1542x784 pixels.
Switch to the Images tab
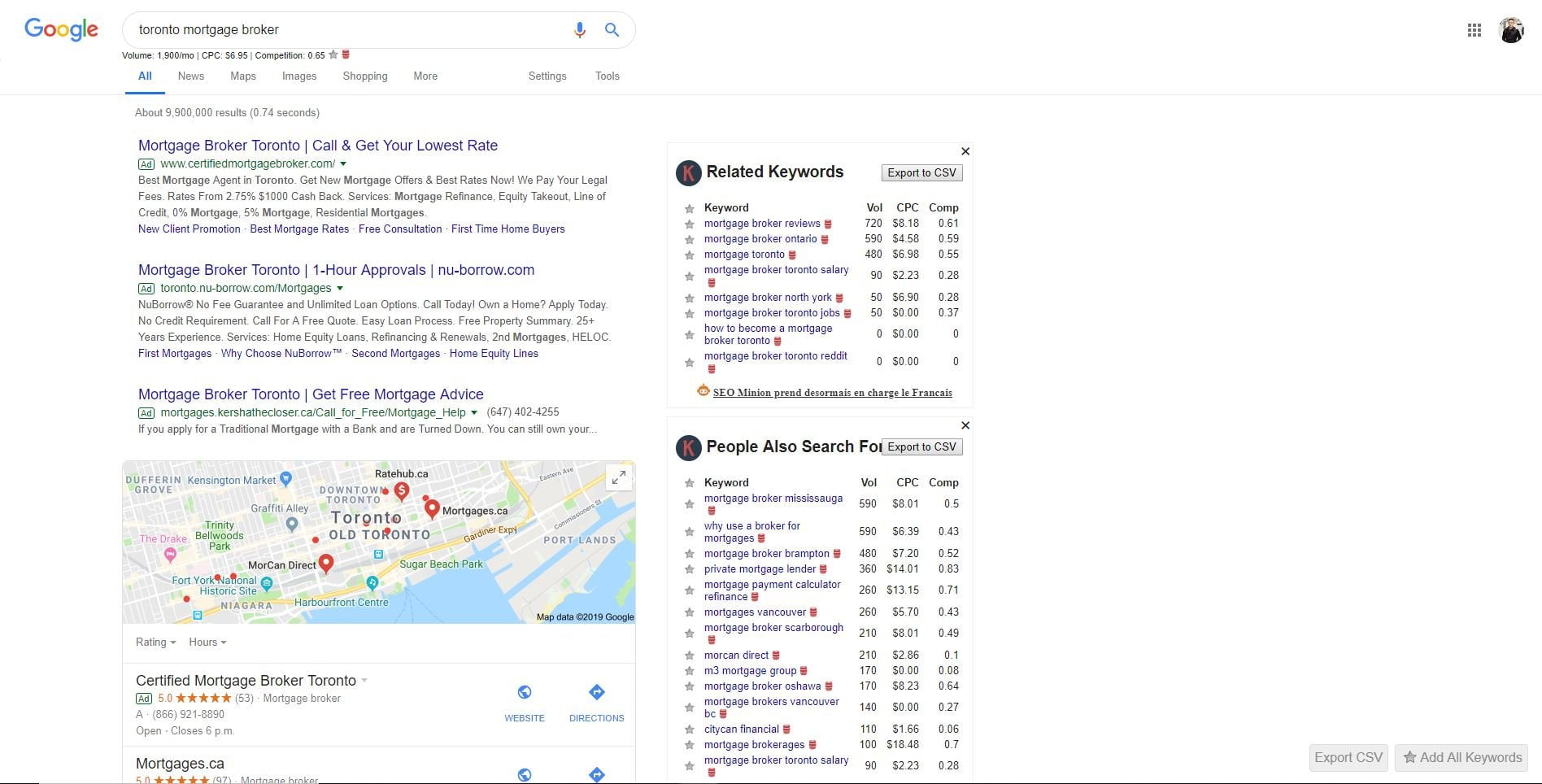tap(299, 76)
